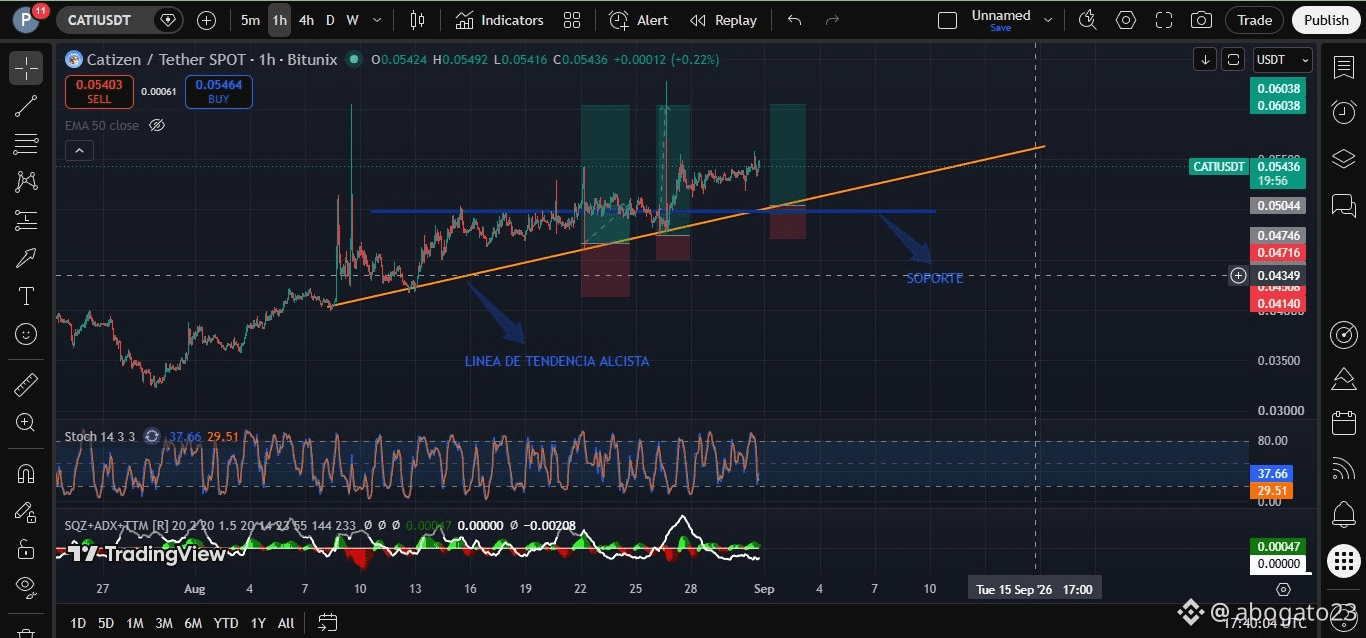Toggle EMA 50 indicator visibility eye
This screenshot has width=1366, height=638.
click(x=156, y=125)
